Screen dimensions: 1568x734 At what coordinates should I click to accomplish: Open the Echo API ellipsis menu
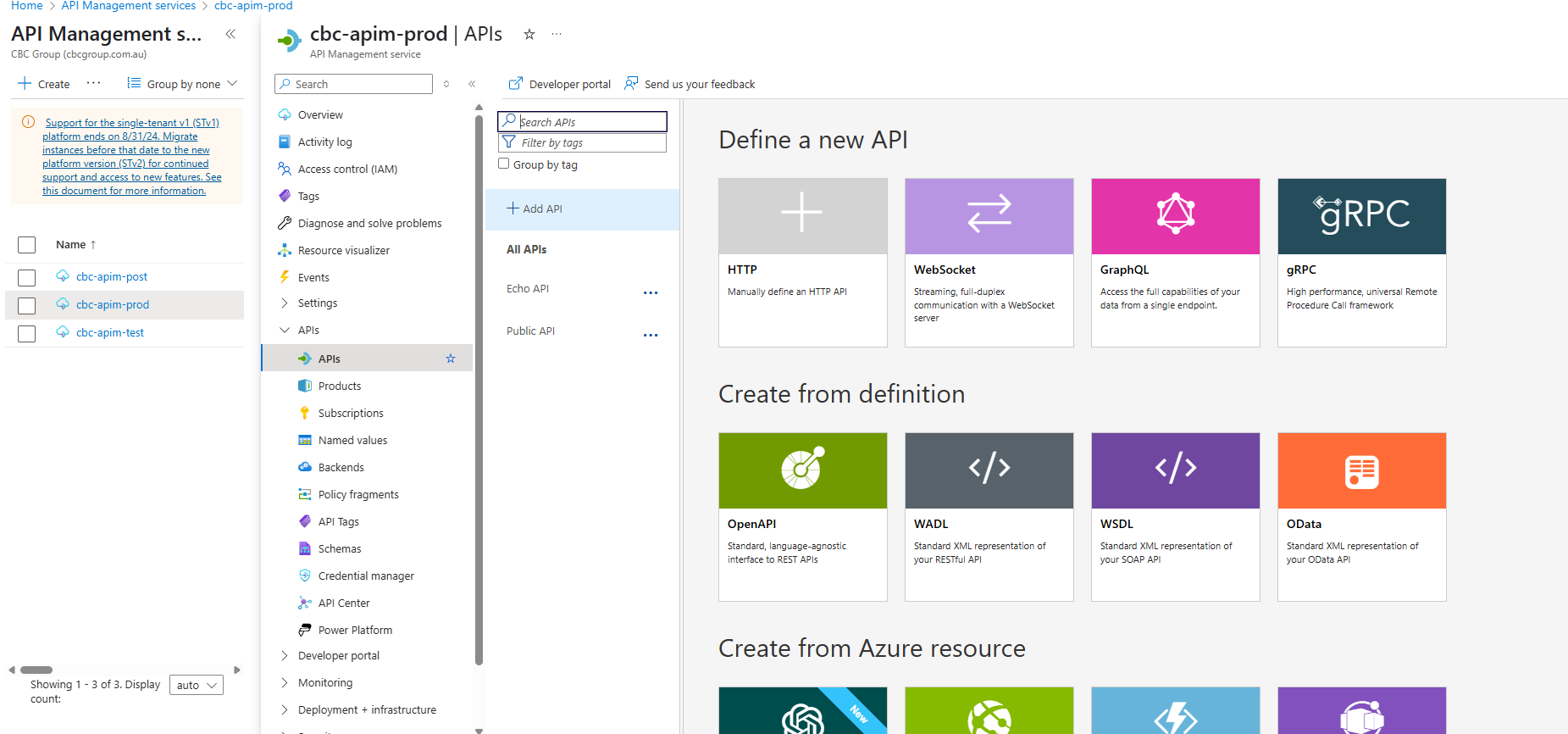point(650,292)
